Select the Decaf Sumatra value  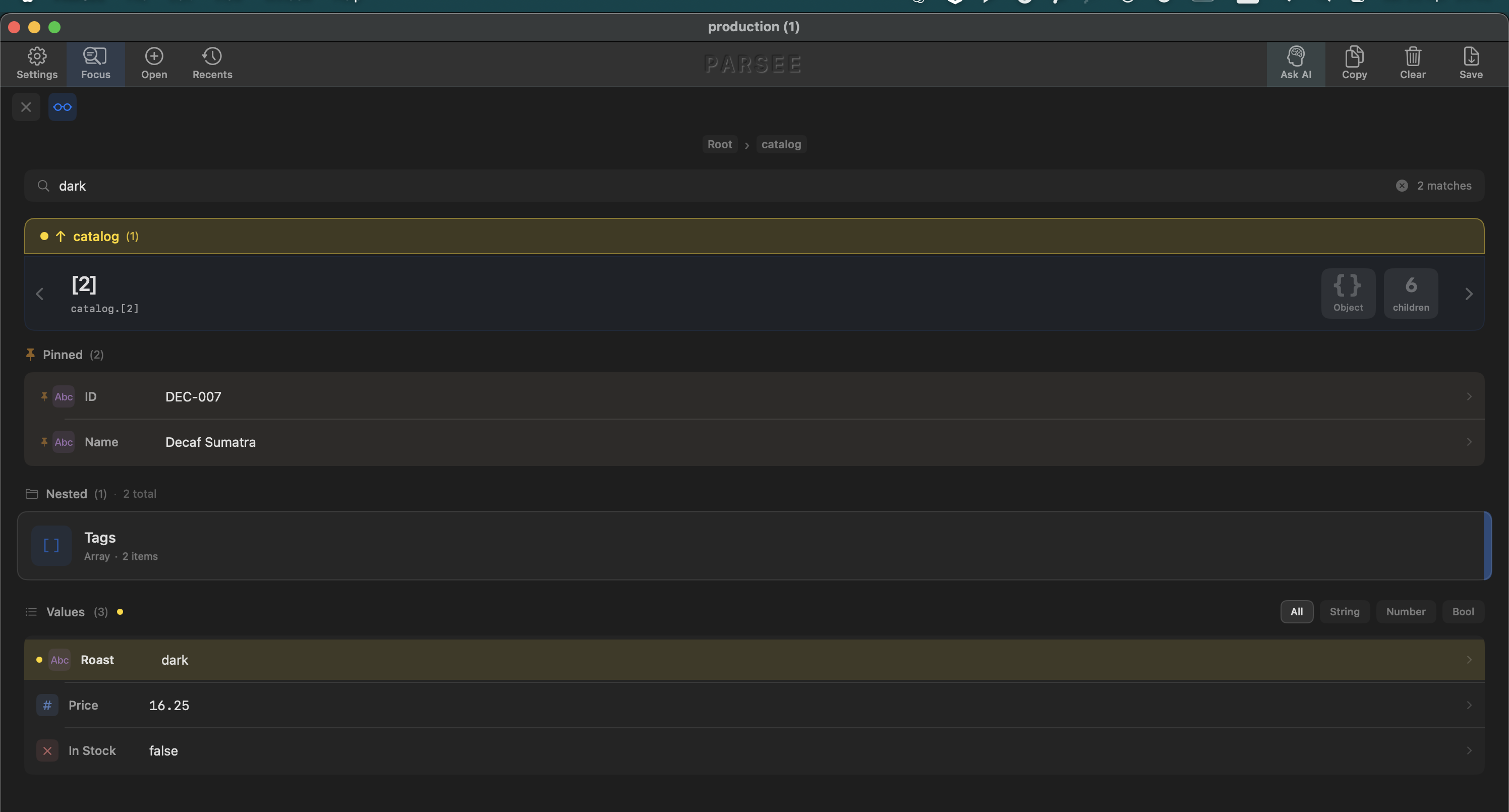pyautogui.click(x=210, y=442)
